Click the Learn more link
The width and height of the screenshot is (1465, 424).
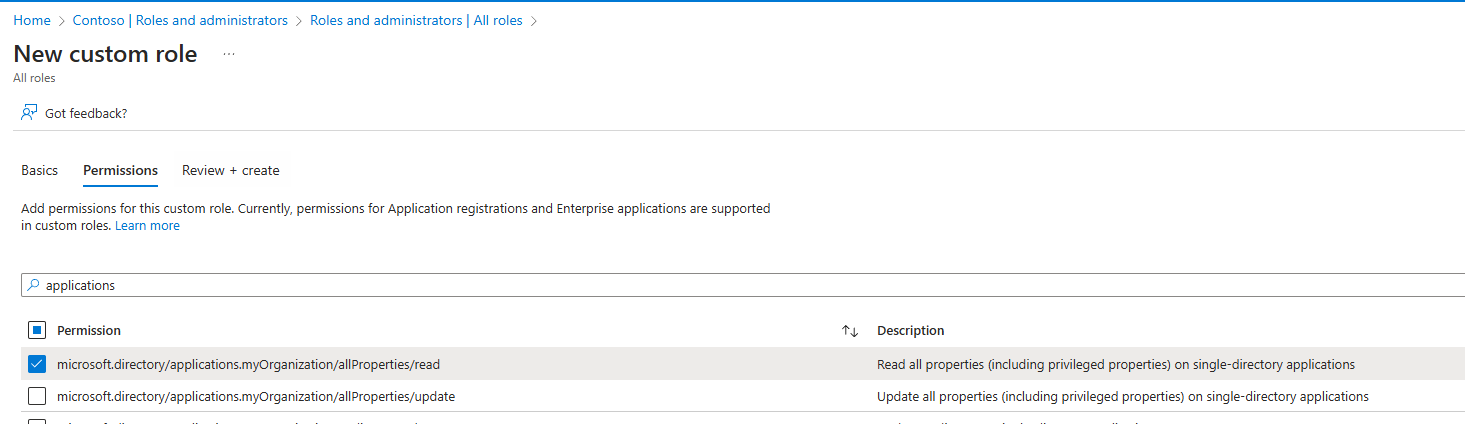tap(147, 226)
